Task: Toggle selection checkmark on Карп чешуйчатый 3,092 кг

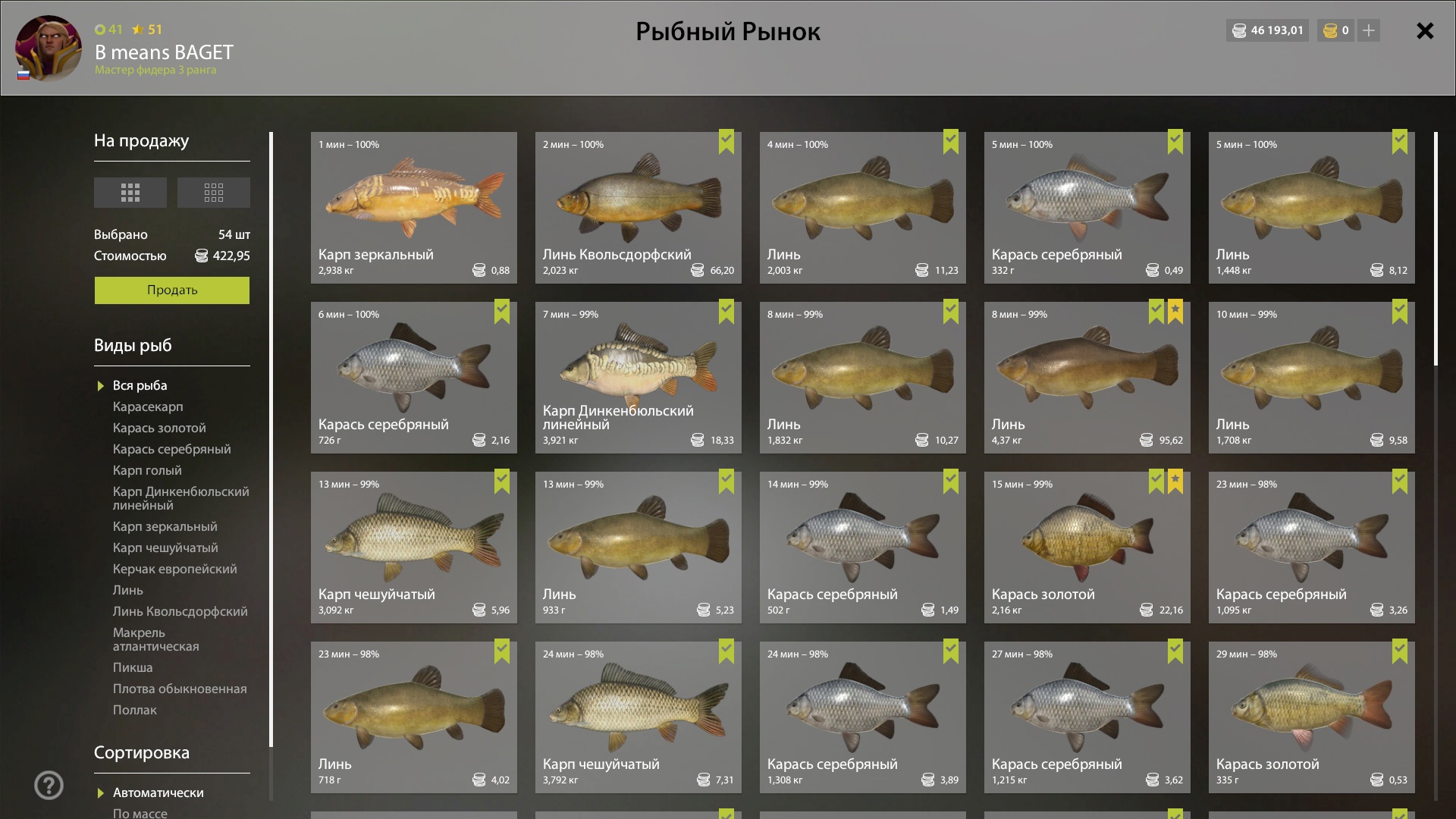Action: (502, 481)
